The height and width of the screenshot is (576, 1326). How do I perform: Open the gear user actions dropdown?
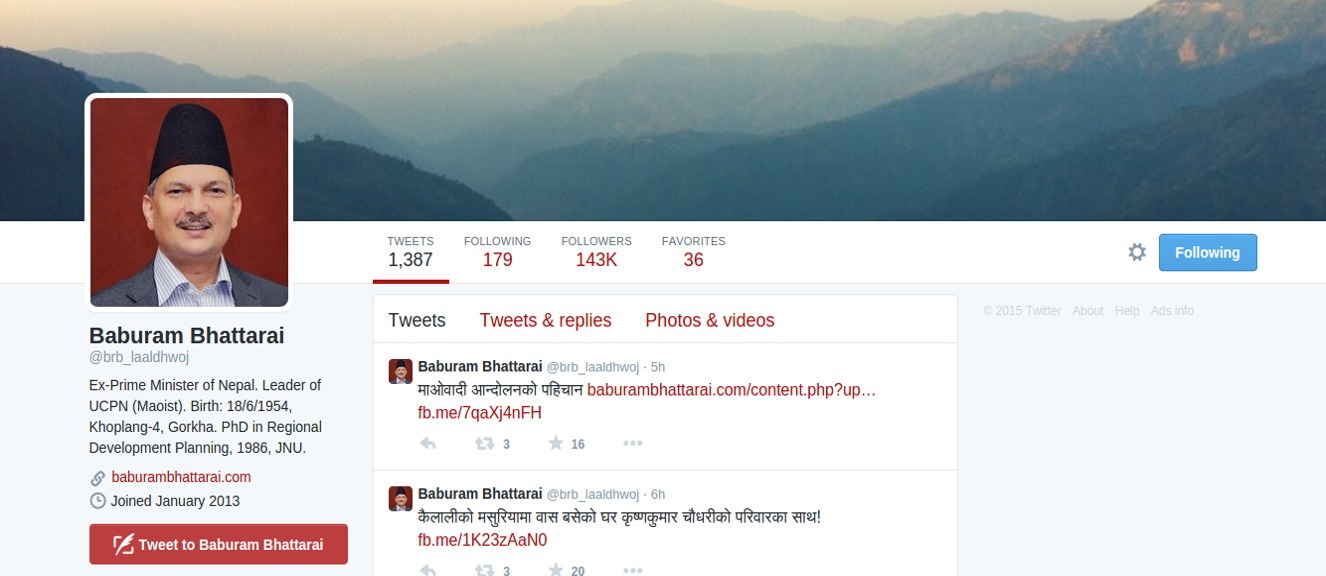tap(1137, 252)
